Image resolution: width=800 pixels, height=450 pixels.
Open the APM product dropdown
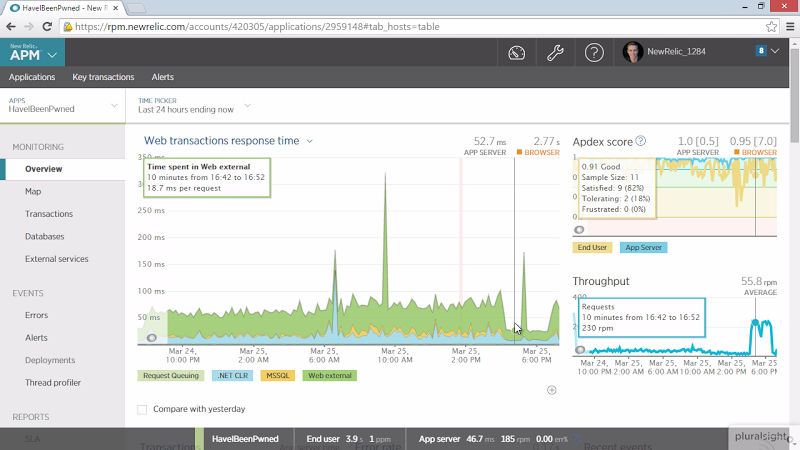pyautogui.click(x=32, y=53)
